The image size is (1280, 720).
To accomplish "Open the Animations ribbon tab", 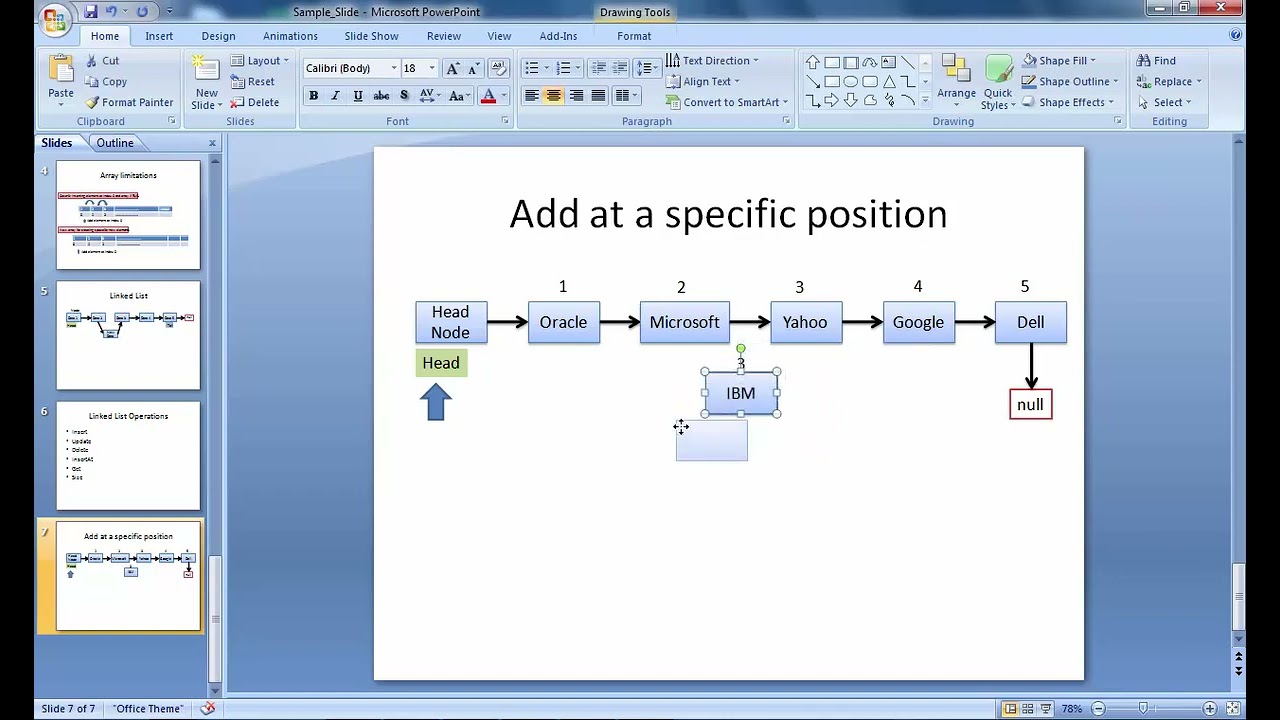I will tap(290, 36).
